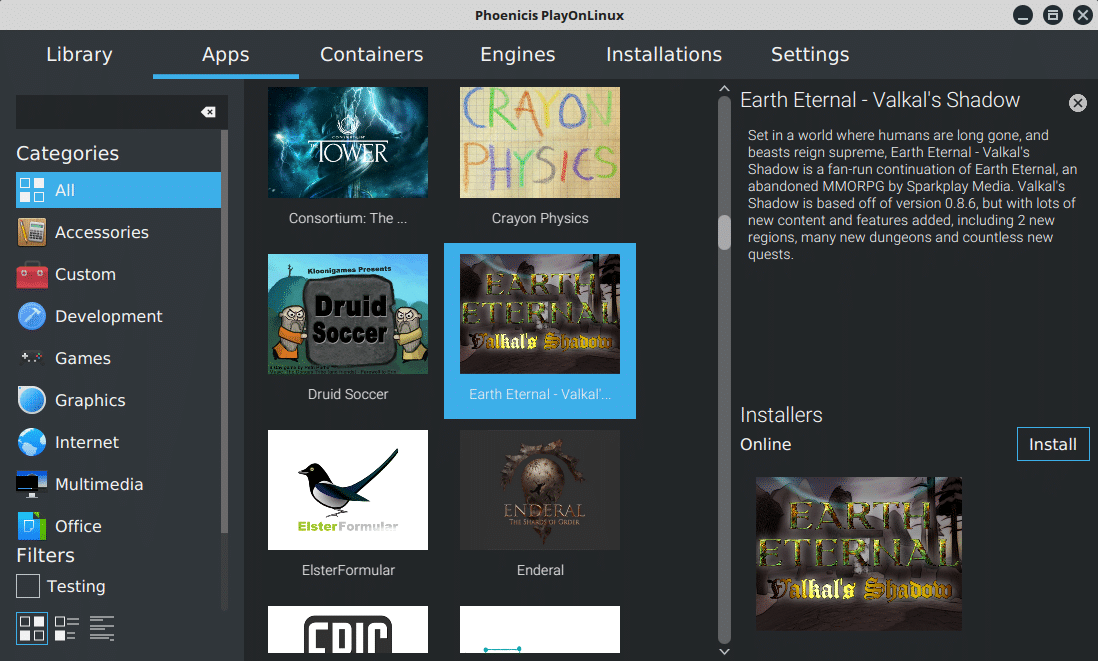Open the Containers tab
Screen dimensions: 1098x661
(372, 54)
